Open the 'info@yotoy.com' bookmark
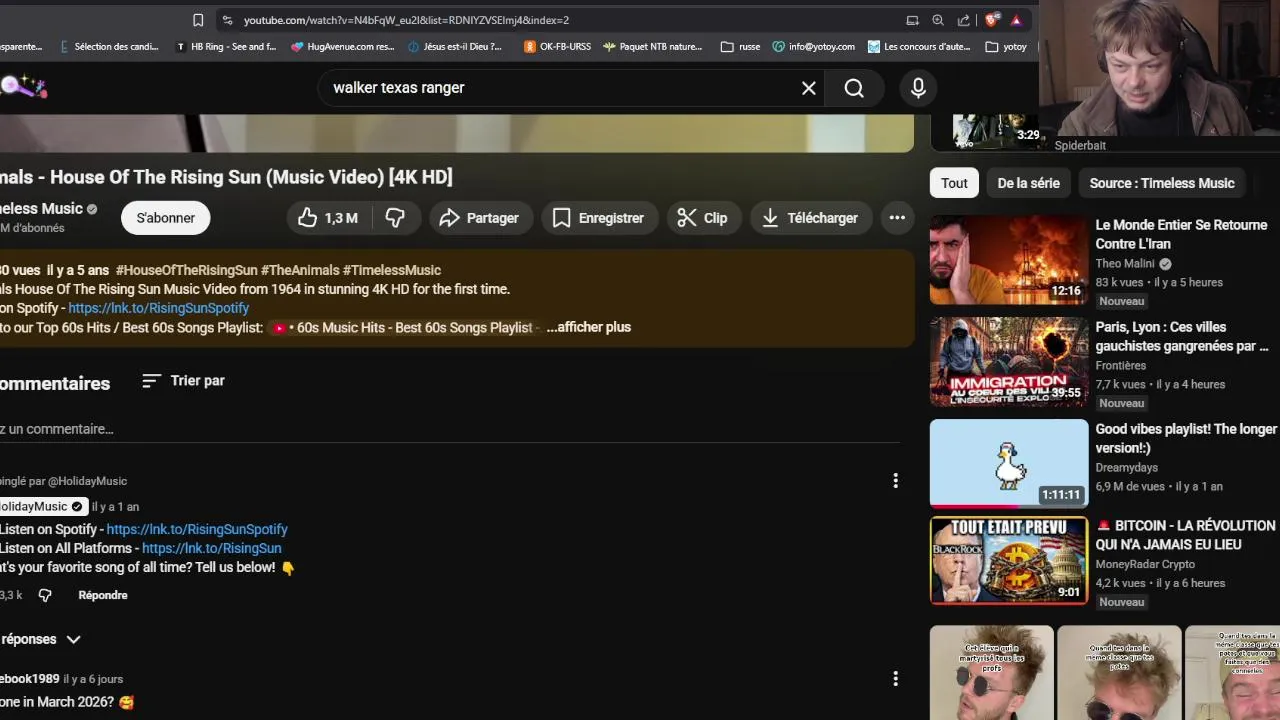 (x=813, y=46)
